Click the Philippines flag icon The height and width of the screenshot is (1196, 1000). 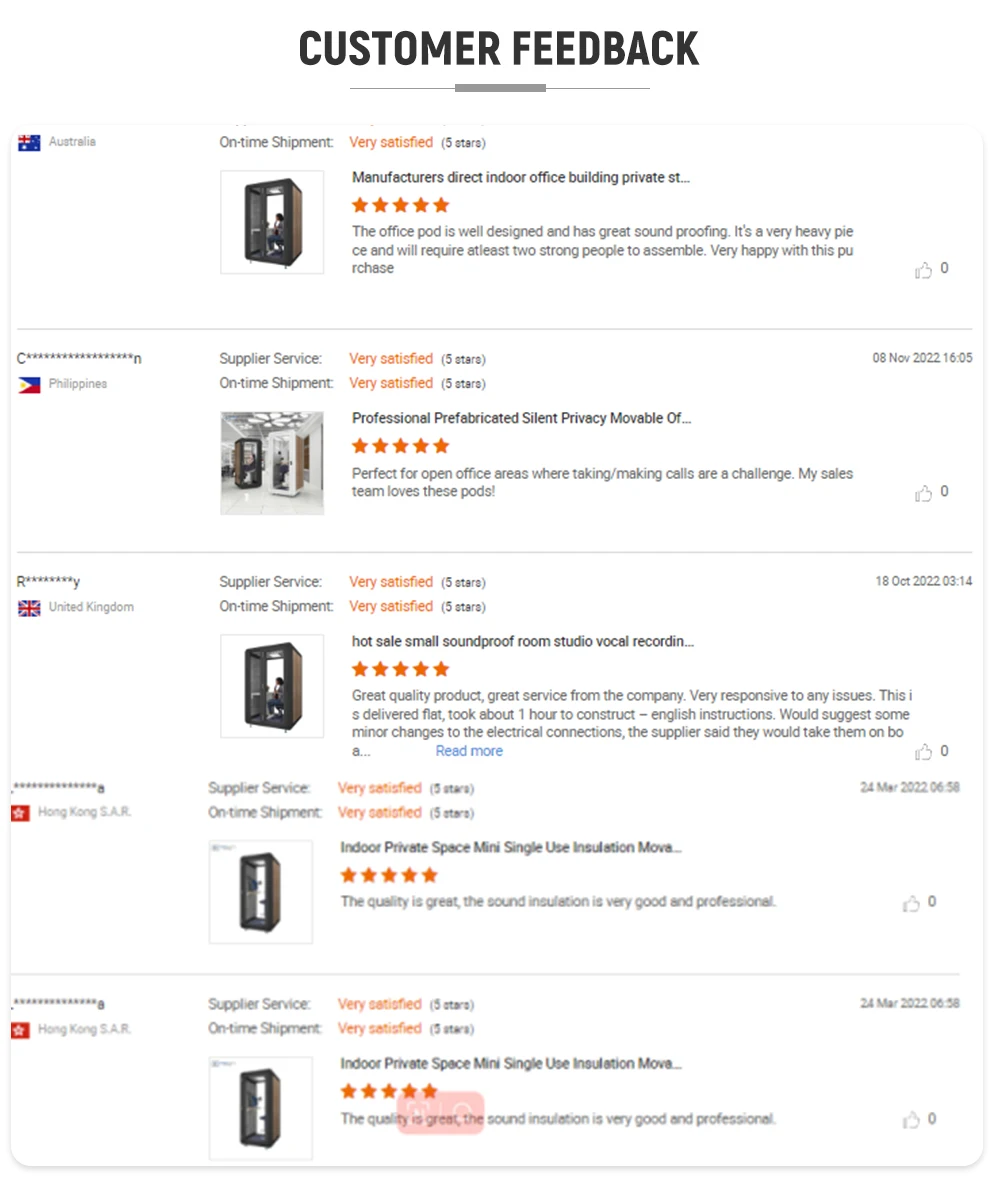[29, 385]
